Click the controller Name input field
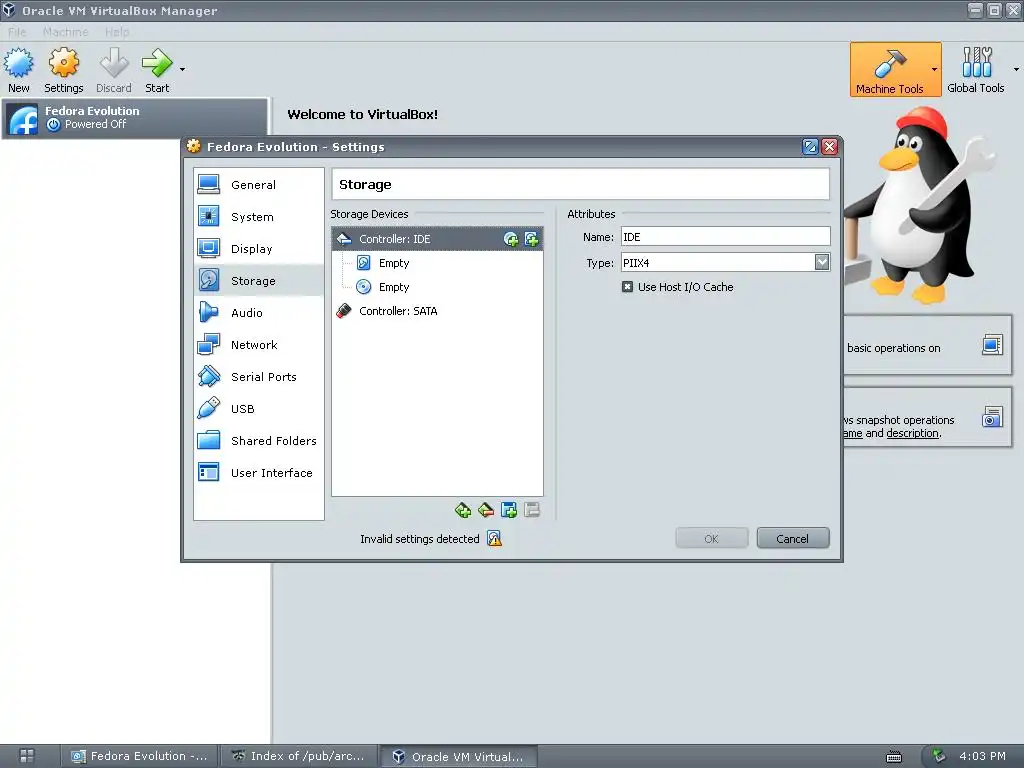 click(725, 237)
